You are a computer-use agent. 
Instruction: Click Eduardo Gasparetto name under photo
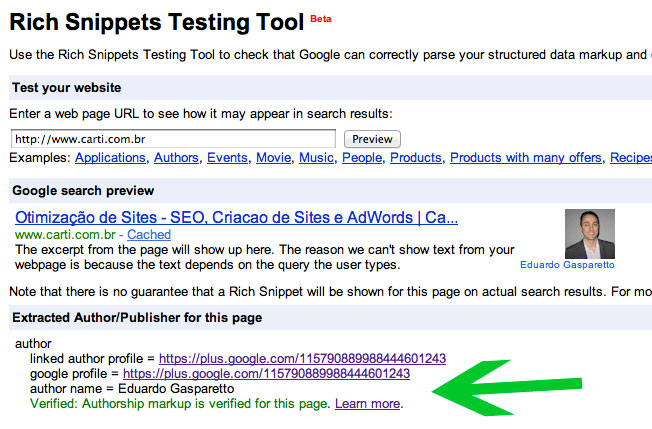click(x=567, y=266)
